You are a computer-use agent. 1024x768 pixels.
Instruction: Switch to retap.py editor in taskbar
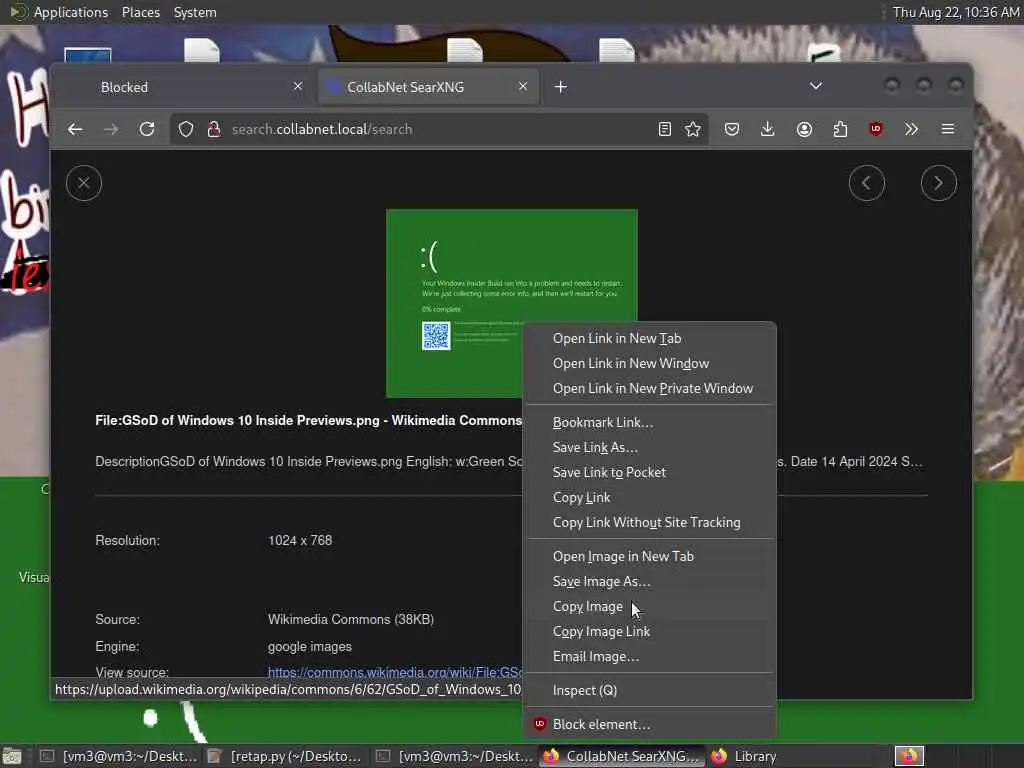[x=285, y=756]
